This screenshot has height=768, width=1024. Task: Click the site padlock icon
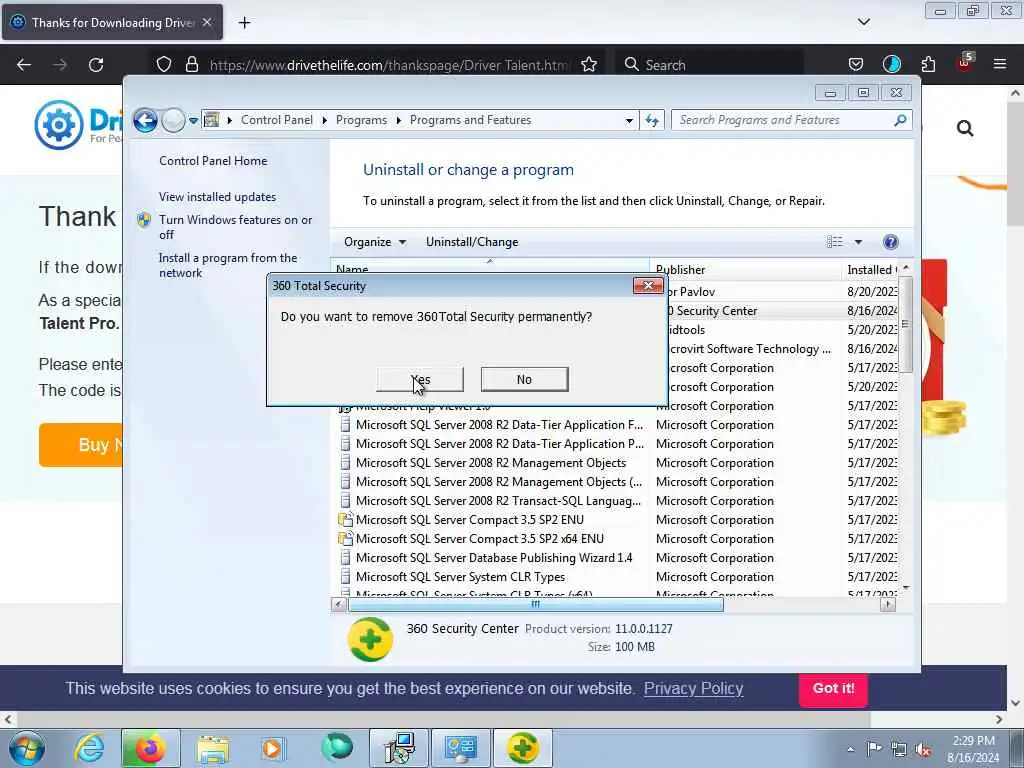191,65
